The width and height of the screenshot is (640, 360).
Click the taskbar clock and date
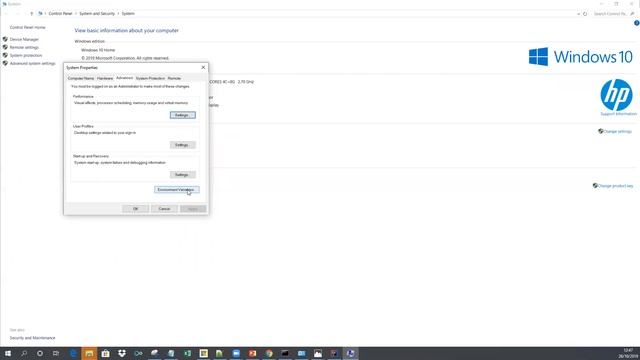(628, 353)
